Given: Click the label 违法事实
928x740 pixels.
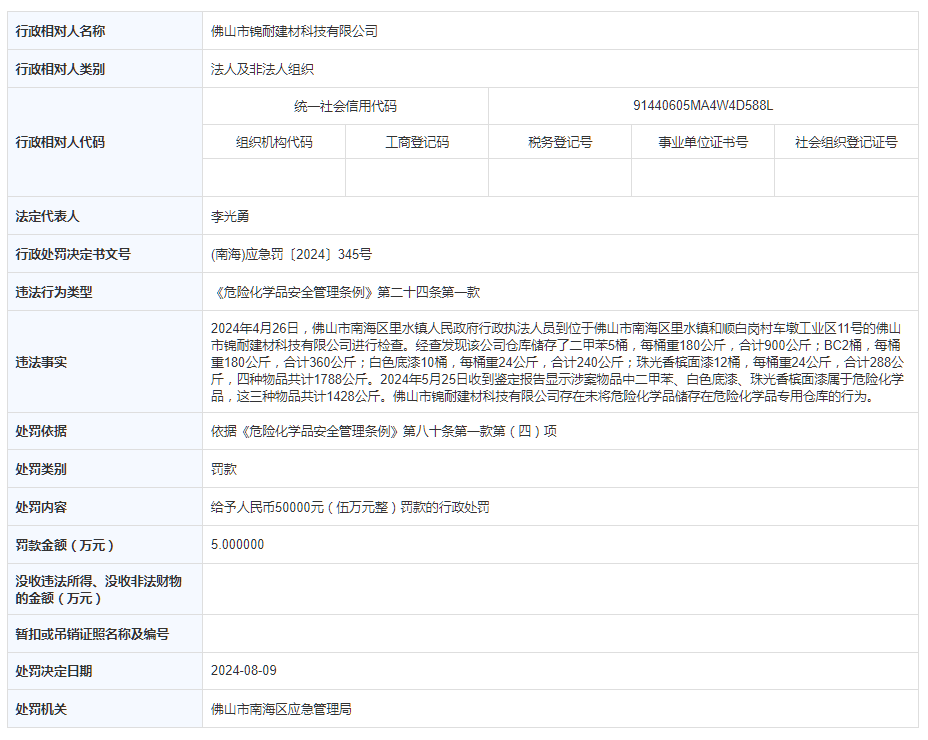Looking at the screenshot, I should coord(41,362).
